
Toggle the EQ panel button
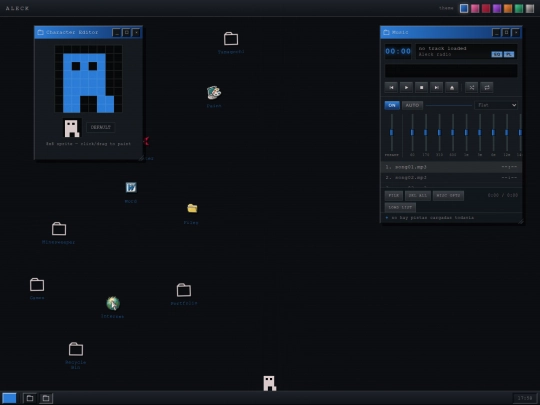pyautogui.click(x=497, y=54)
